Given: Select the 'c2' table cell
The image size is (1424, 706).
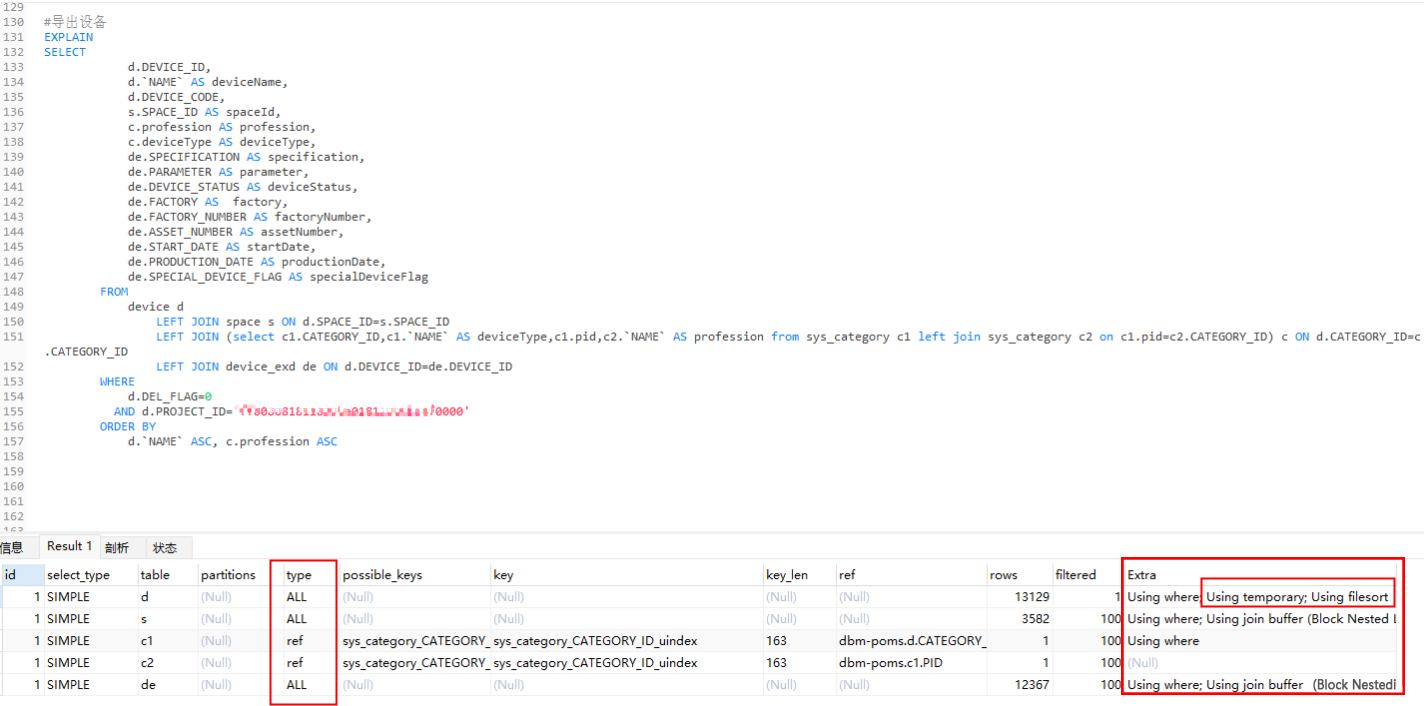Looking at the screenshot, I should pos(167,663).
